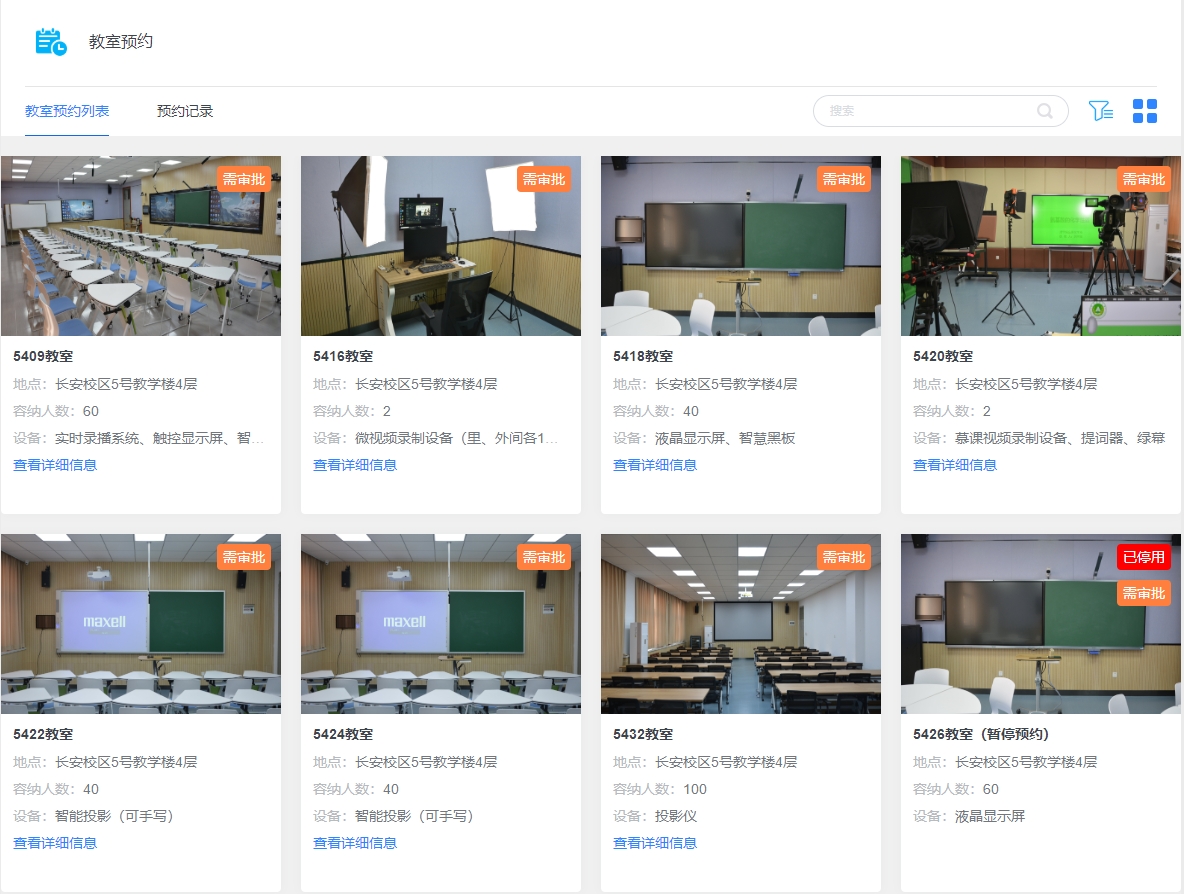This screenshot has width=1184, height=894.
Task: Switch to grid view icon
Action: pos(1145,111)
